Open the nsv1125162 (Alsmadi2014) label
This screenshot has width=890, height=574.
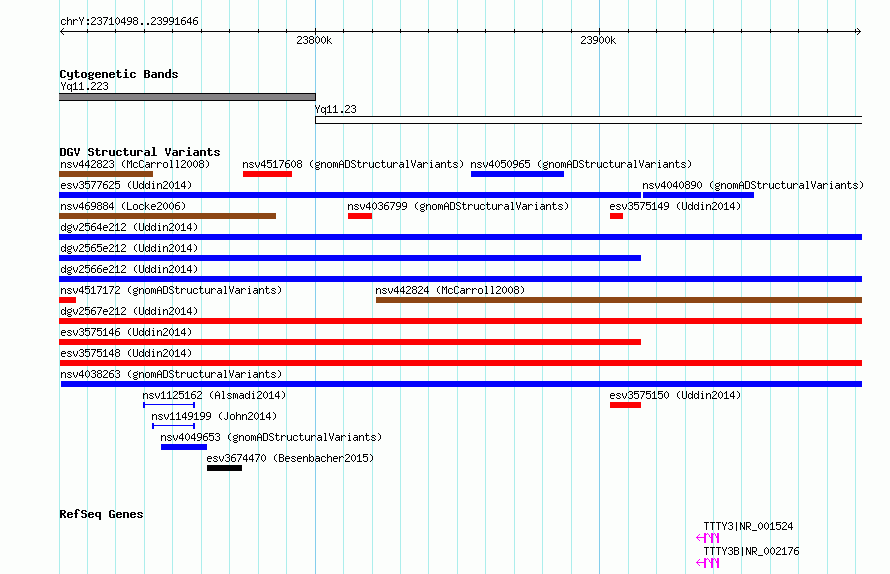[x=214, y=395]
